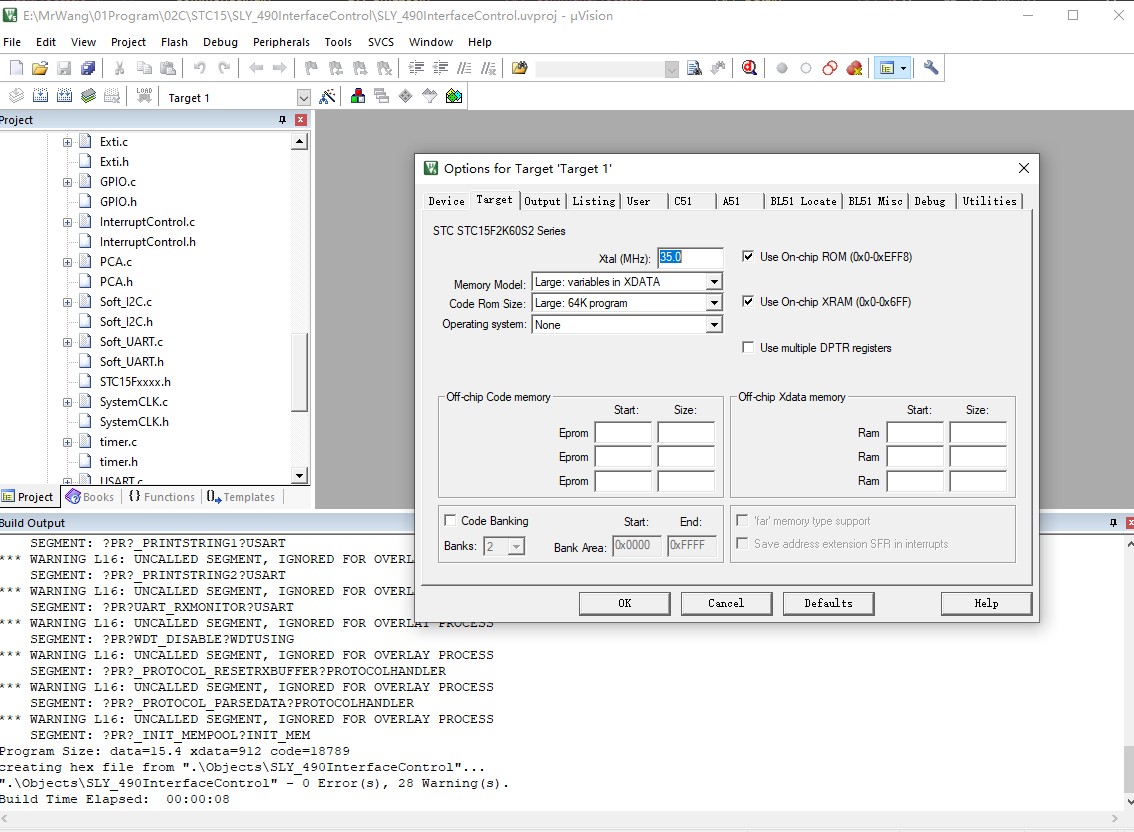Click the first Ram Size field
This screenshot has height=832, width=1134.
[978, 433]
